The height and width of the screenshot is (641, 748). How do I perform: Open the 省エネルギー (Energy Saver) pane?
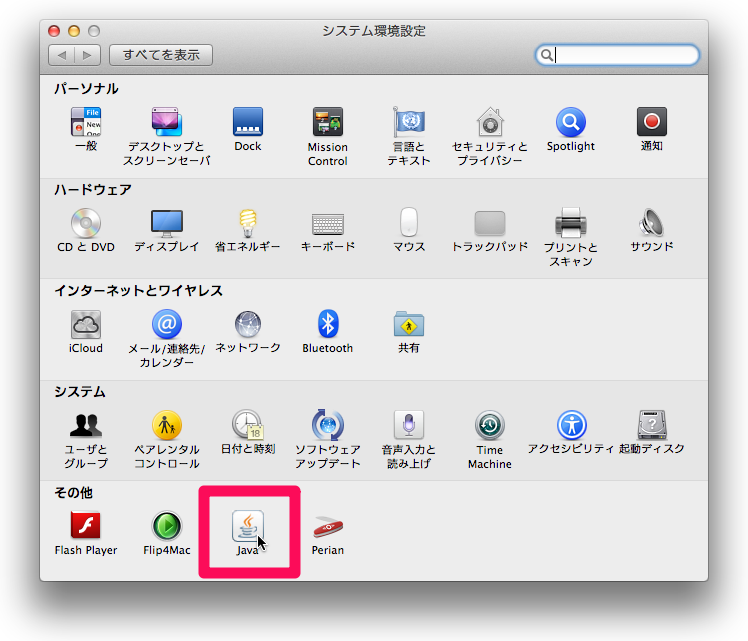click(x=248, y=223)
